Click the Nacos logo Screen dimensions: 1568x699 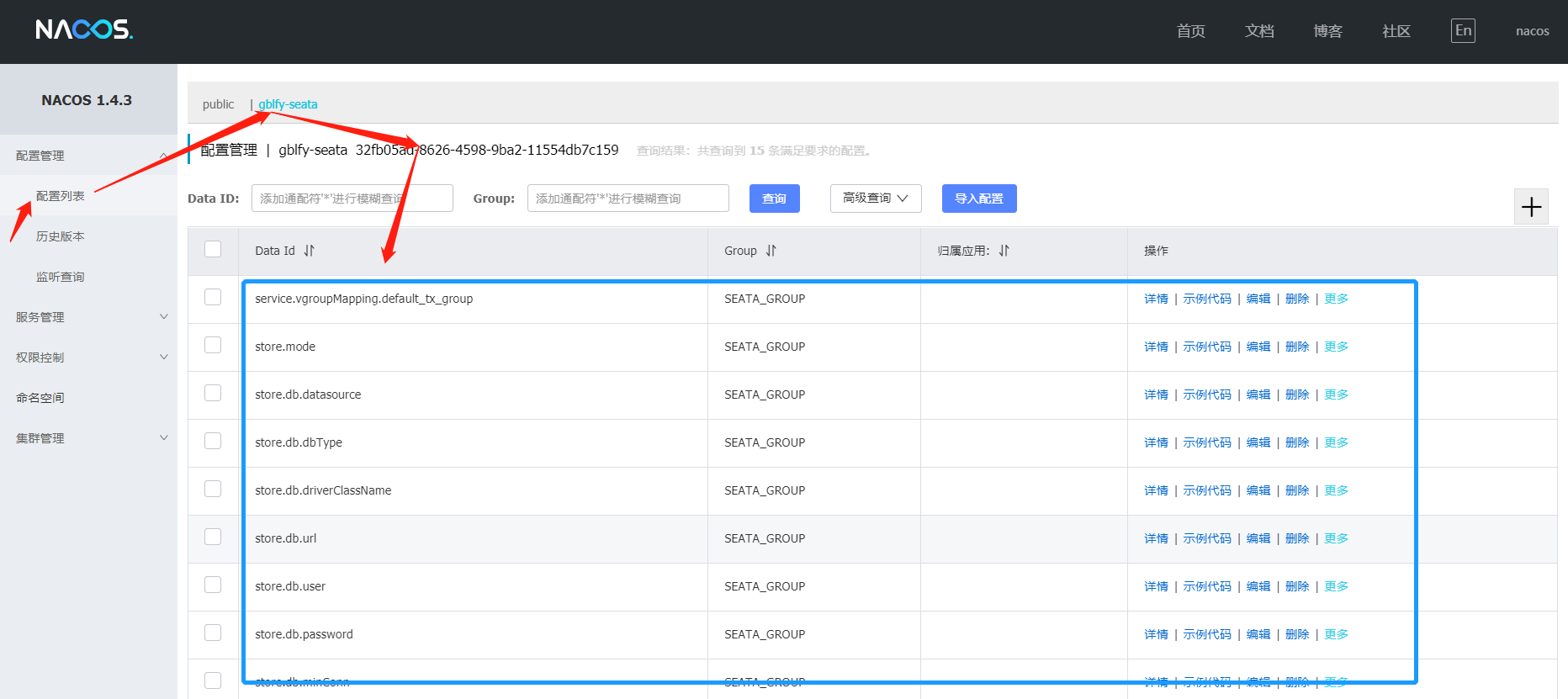(x=84, y=30)
